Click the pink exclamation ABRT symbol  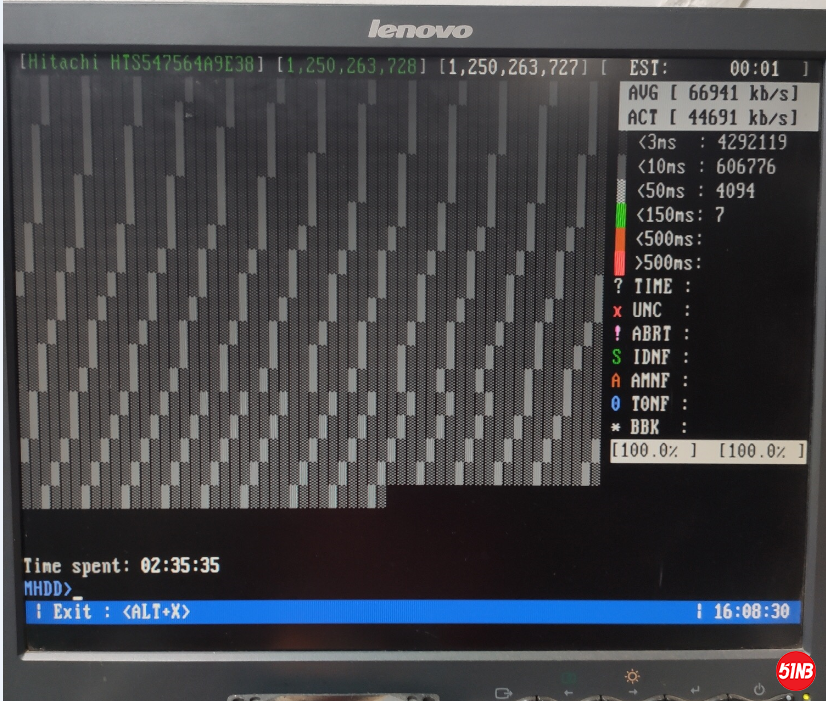[617, 333]
